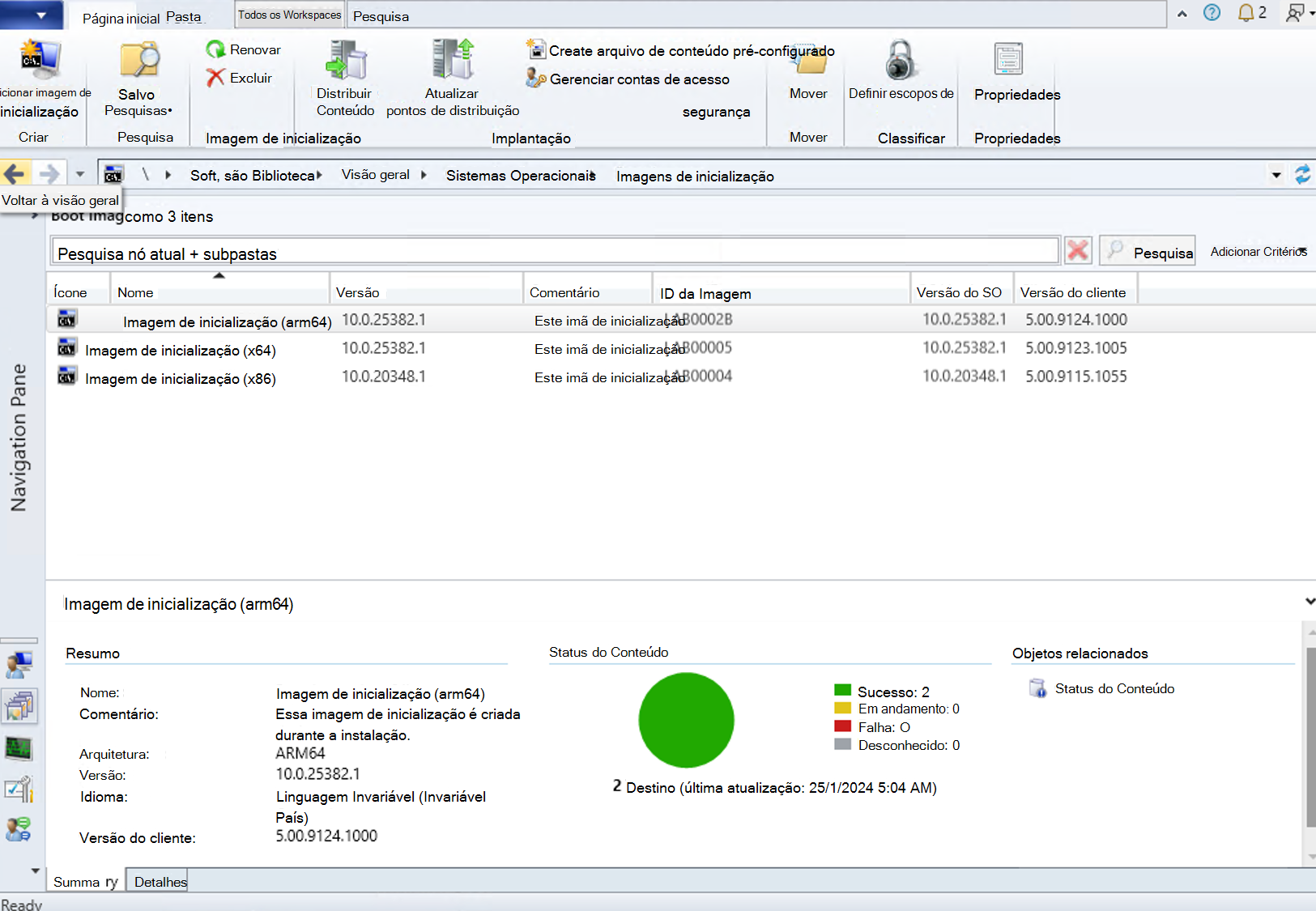Select the Pasta ribbon tab
The height and width of the screenshot is (911, 1316).
pyautogui.click(x=184, y=17)
